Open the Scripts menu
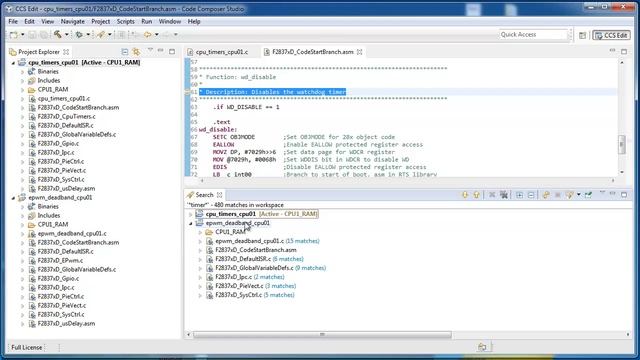 [x=125, y=21]
